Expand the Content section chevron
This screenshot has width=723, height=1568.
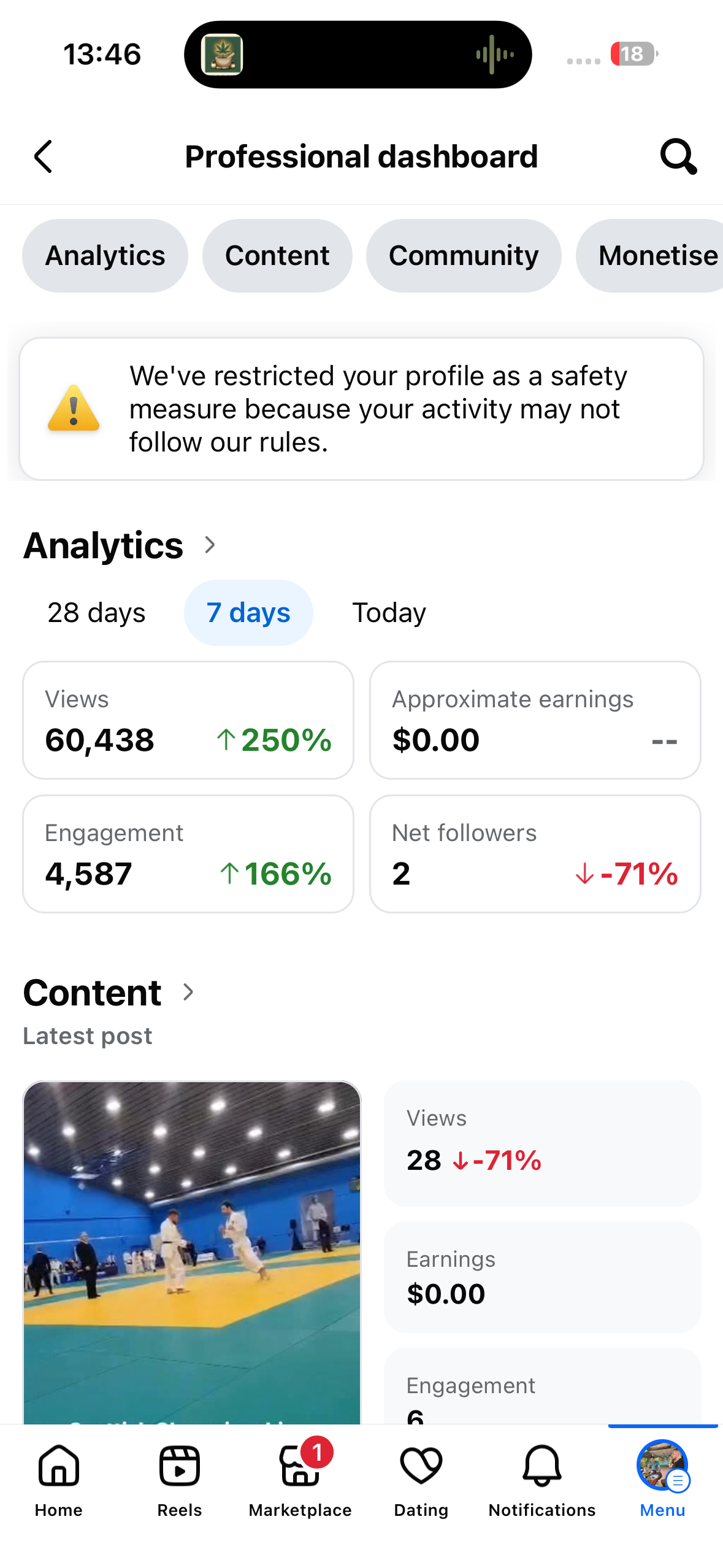pos(188,992)
